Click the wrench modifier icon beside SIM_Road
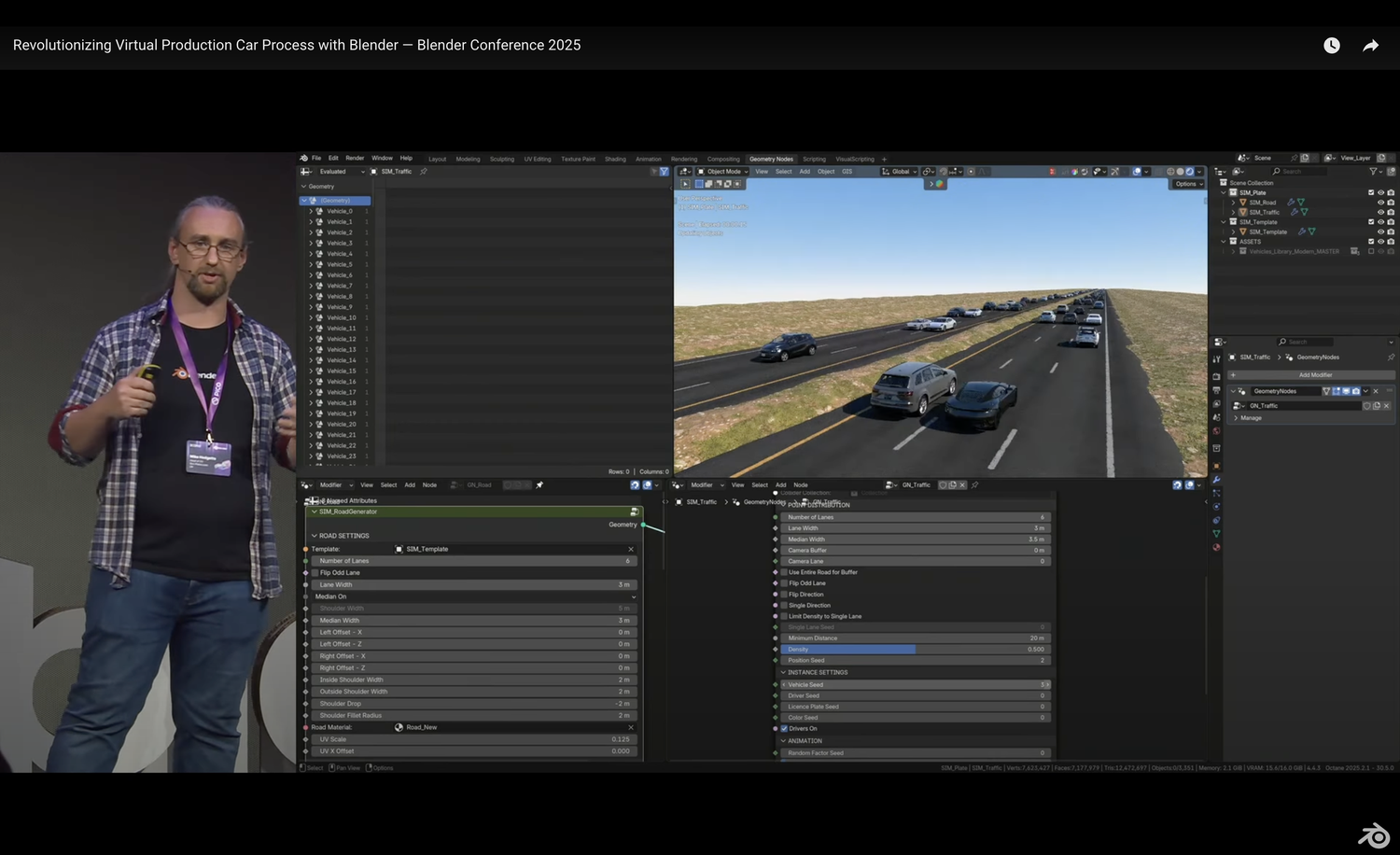 point(1291,203)
